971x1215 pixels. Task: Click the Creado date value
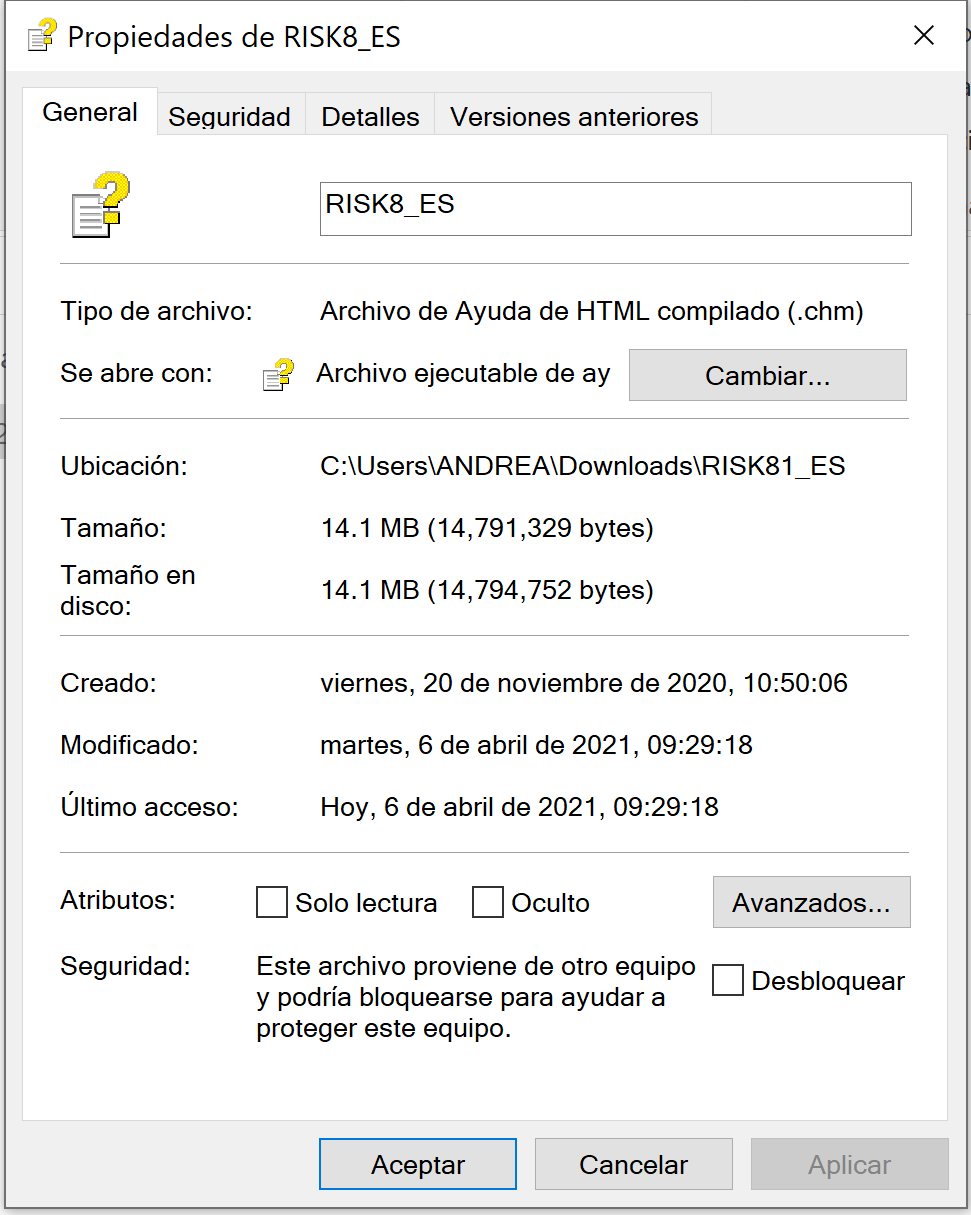click(x=583, y=684)
